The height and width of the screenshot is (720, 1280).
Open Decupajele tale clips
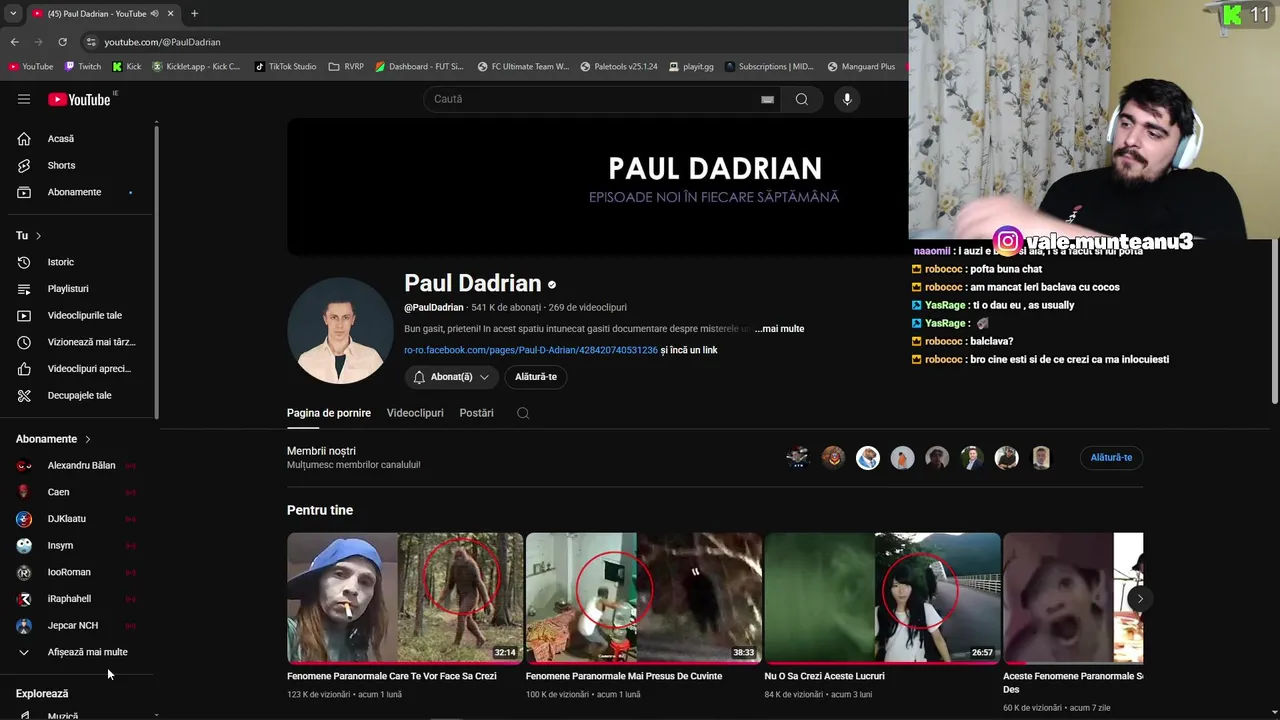(x=78, y=395)
